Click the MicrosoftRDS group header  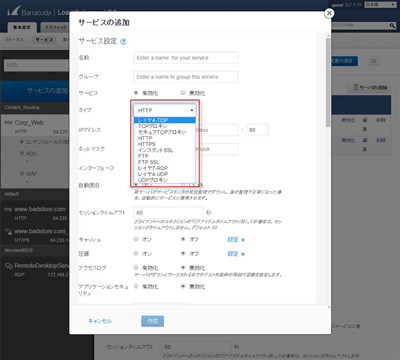[x=19, y=250]
